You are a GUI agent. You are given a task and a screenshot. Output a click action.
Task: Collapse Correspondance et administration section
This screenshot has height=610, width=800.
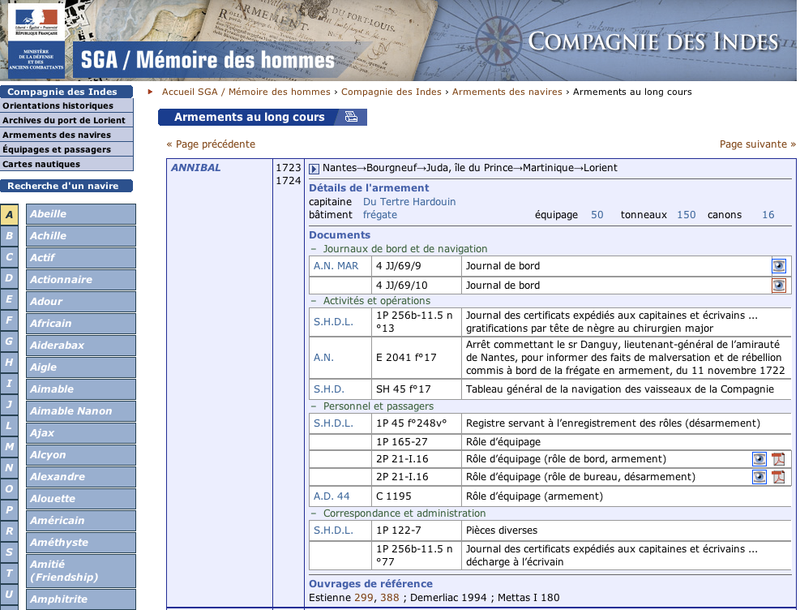click(314, 514)
